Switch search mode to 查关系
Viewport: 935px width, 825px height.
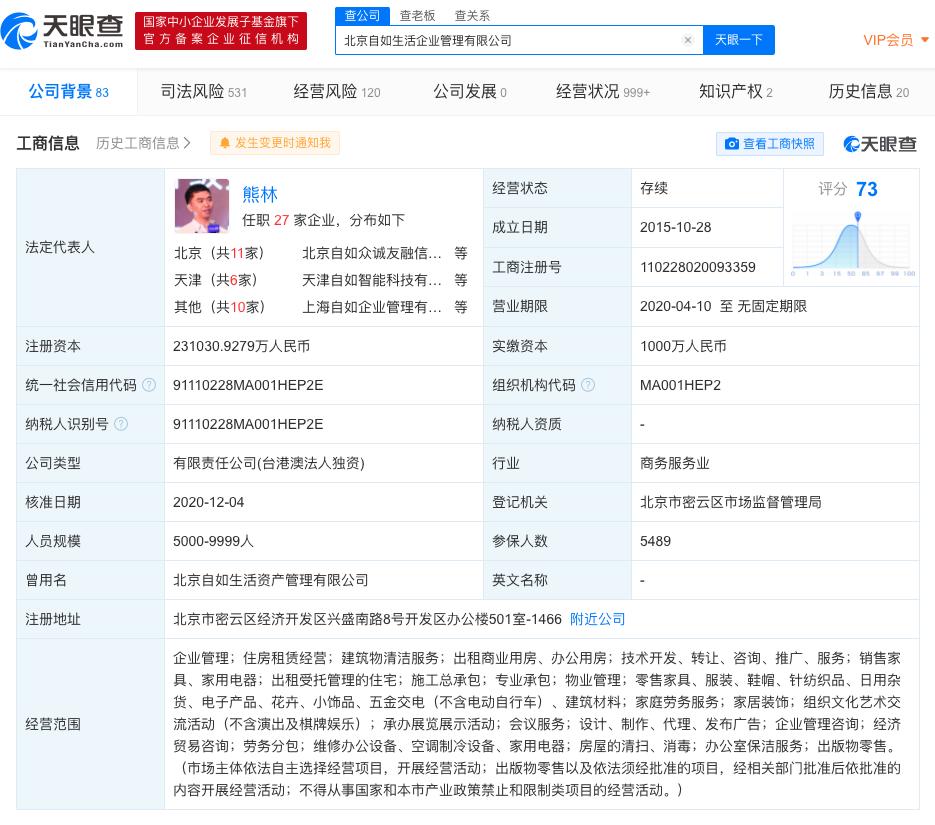click(472, 15)
